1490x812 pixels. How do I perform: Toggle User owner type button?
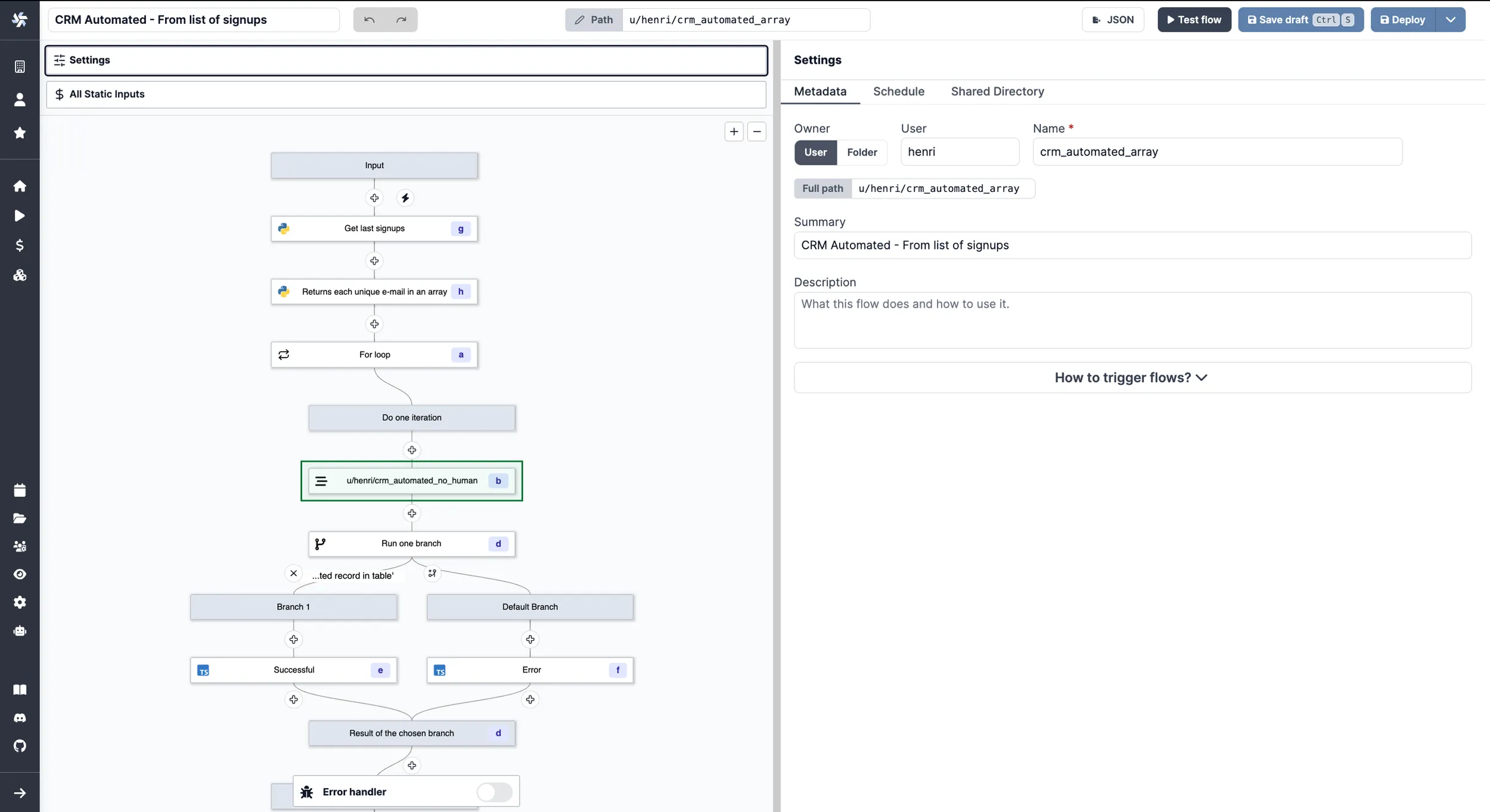[x=815, y=152]
